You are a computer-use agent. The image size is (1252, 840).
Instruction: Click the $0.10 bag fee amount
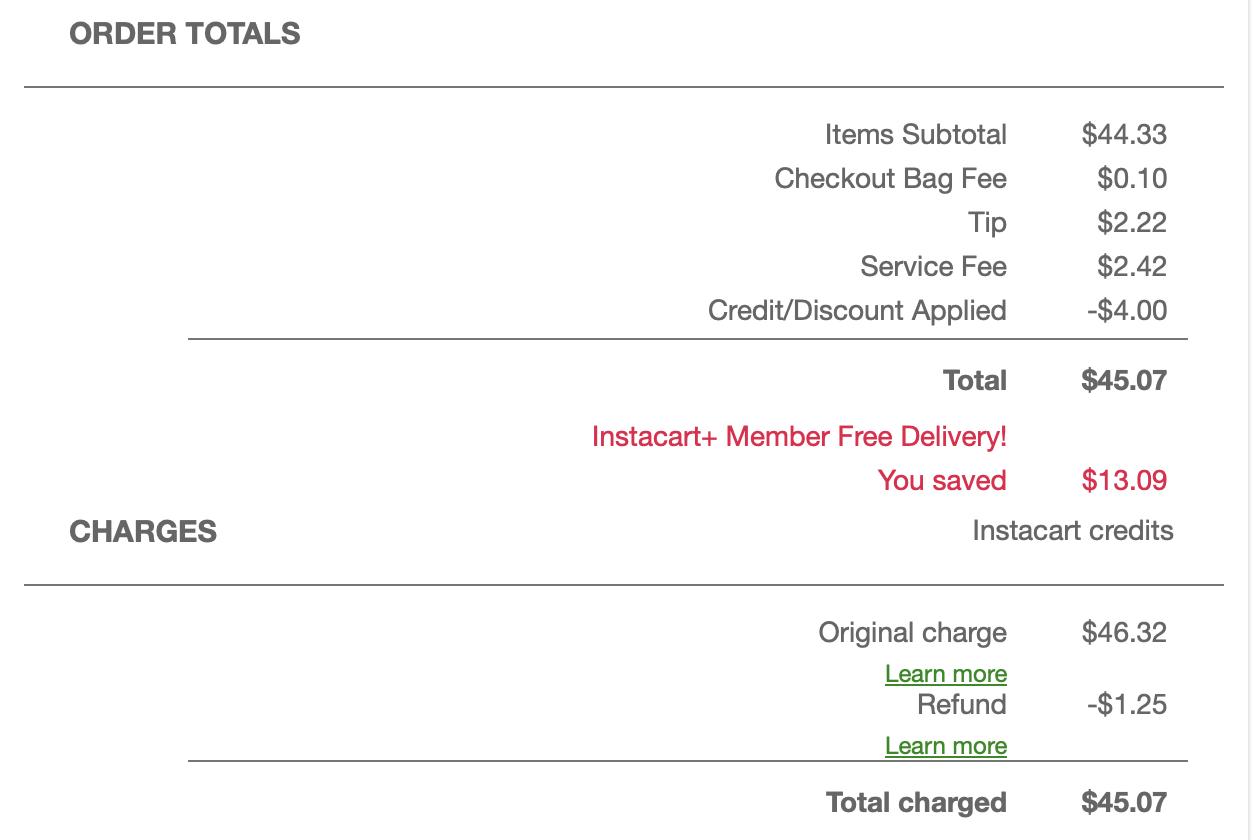pyautogui.click(x=1131, y=179)
